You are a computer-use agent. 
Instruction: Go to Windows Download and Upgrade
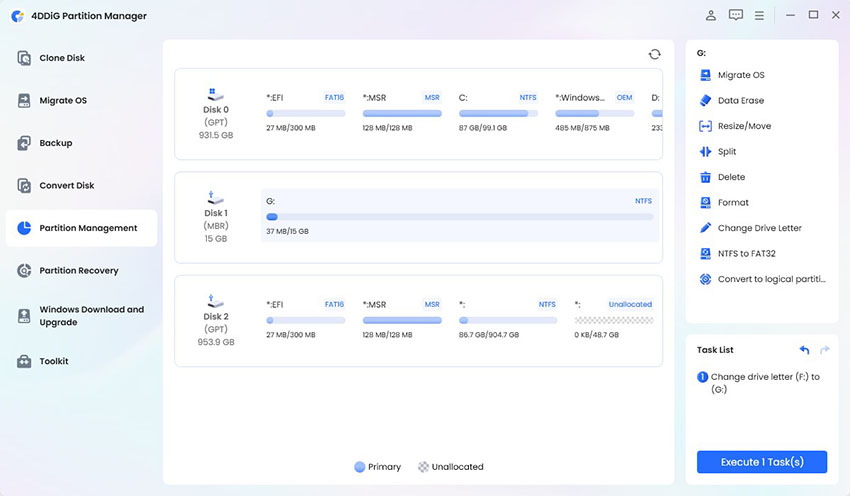(x=91, y=316)
